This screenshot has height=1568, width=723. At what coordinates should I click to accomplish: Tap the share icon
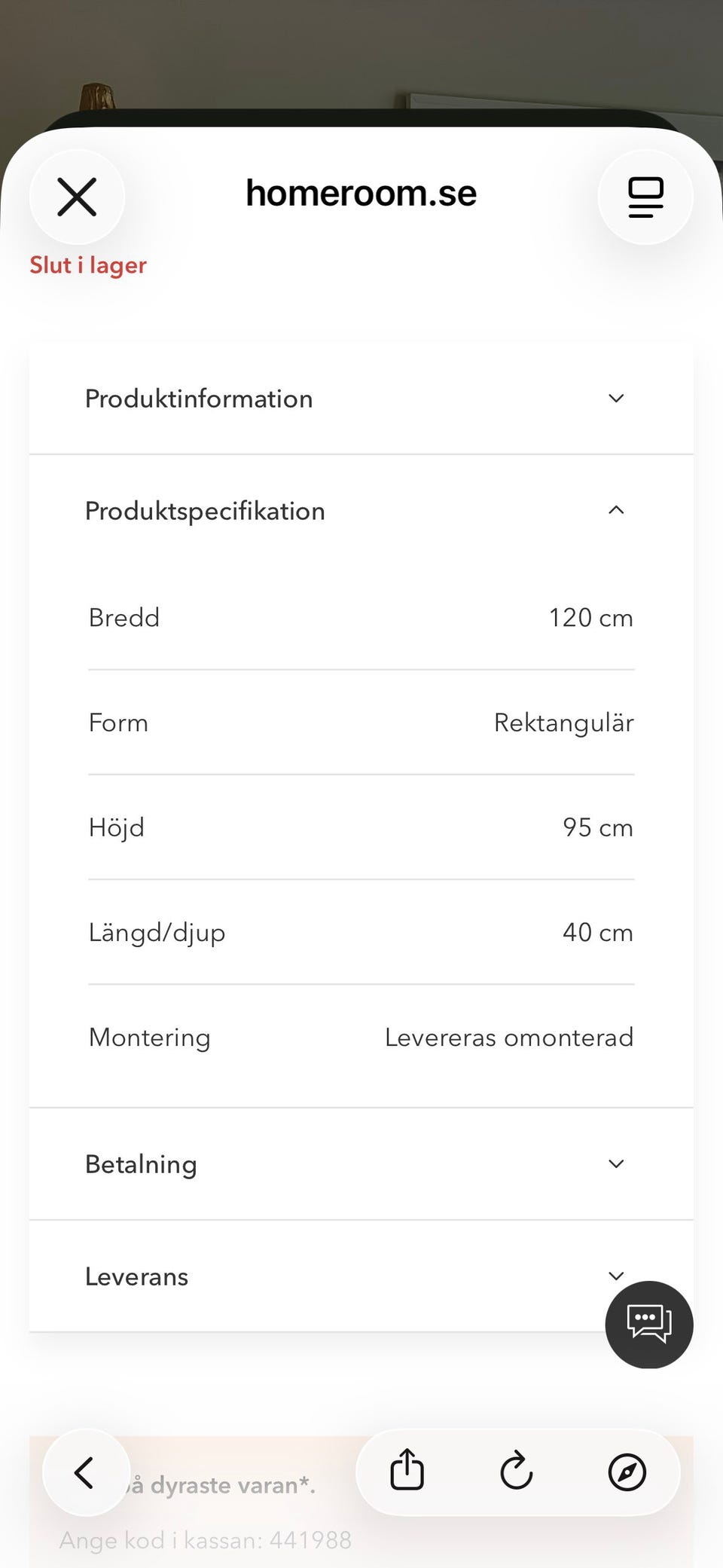pos(407,1471)
